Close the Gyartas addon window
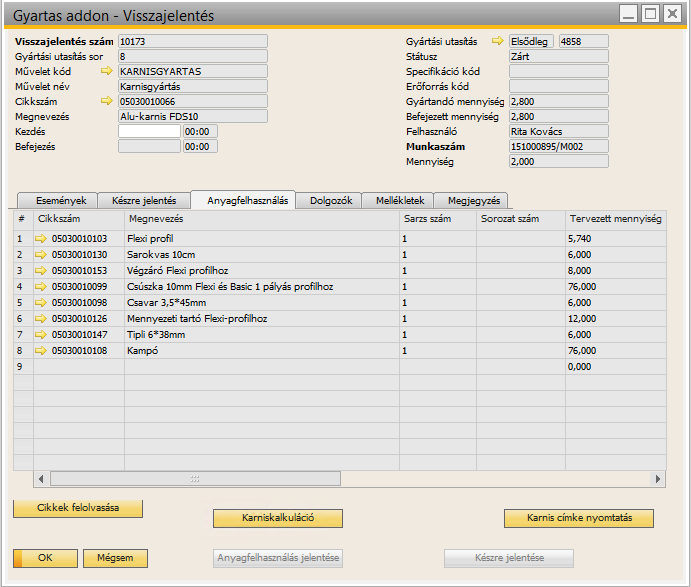Viewport: 691px width, 587px height. pyautogui.click(x=672, y=14)
